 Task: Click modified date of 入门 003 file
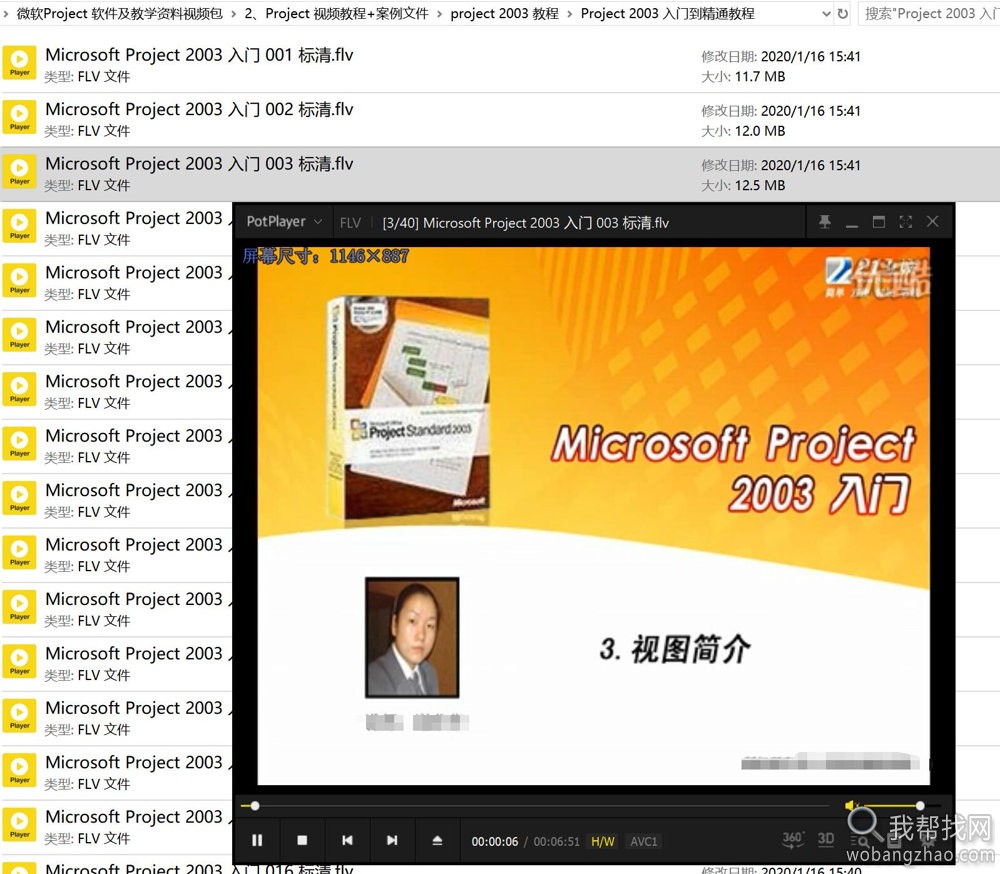(781, 165)
